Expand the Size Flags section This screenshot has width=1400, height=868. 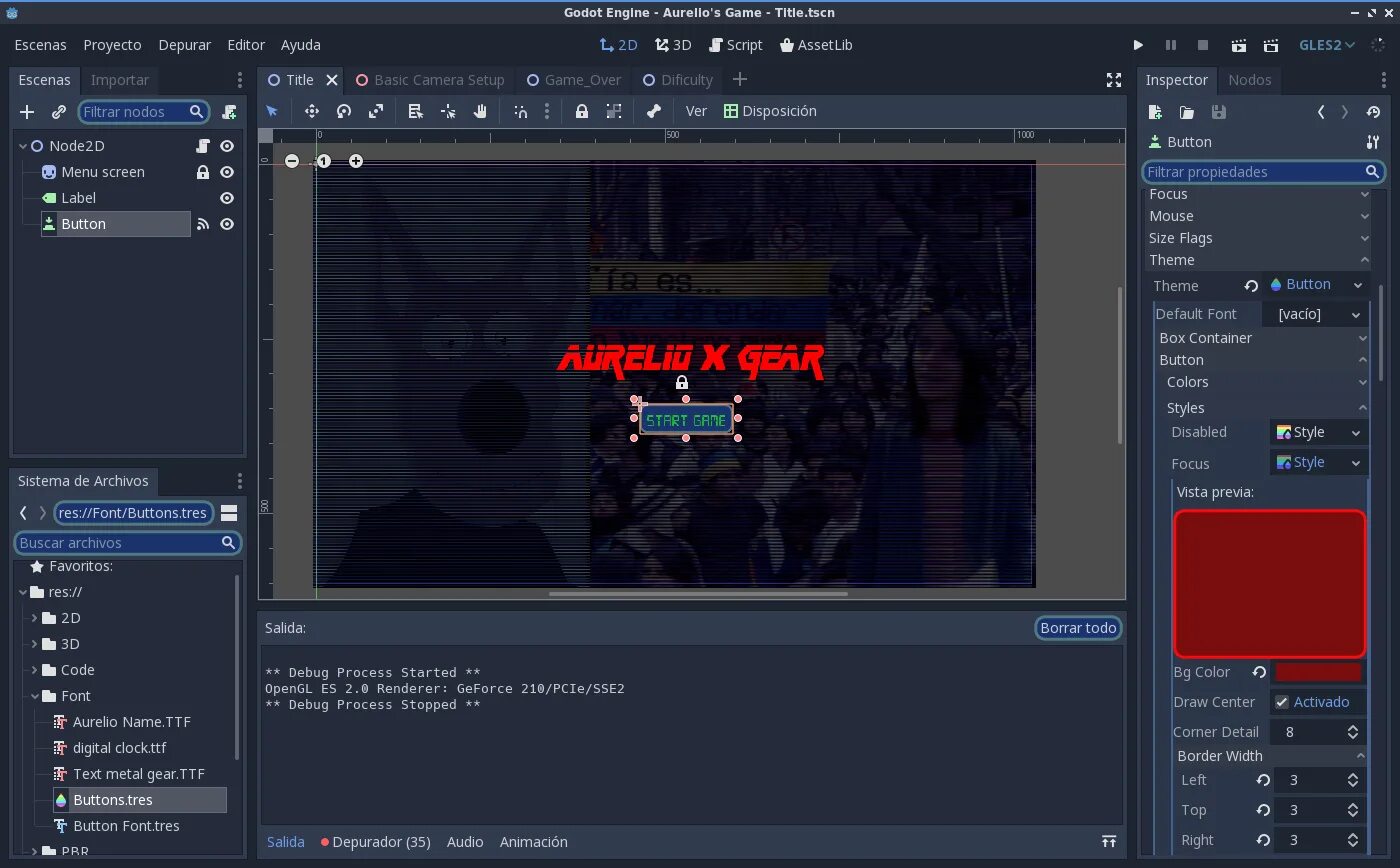1258,238
